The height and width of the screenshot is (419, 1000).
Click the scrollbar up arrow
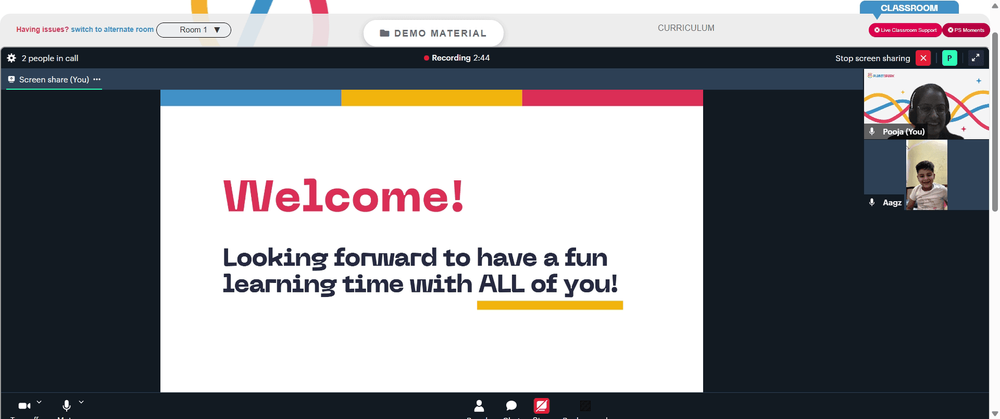coord(995,5)
